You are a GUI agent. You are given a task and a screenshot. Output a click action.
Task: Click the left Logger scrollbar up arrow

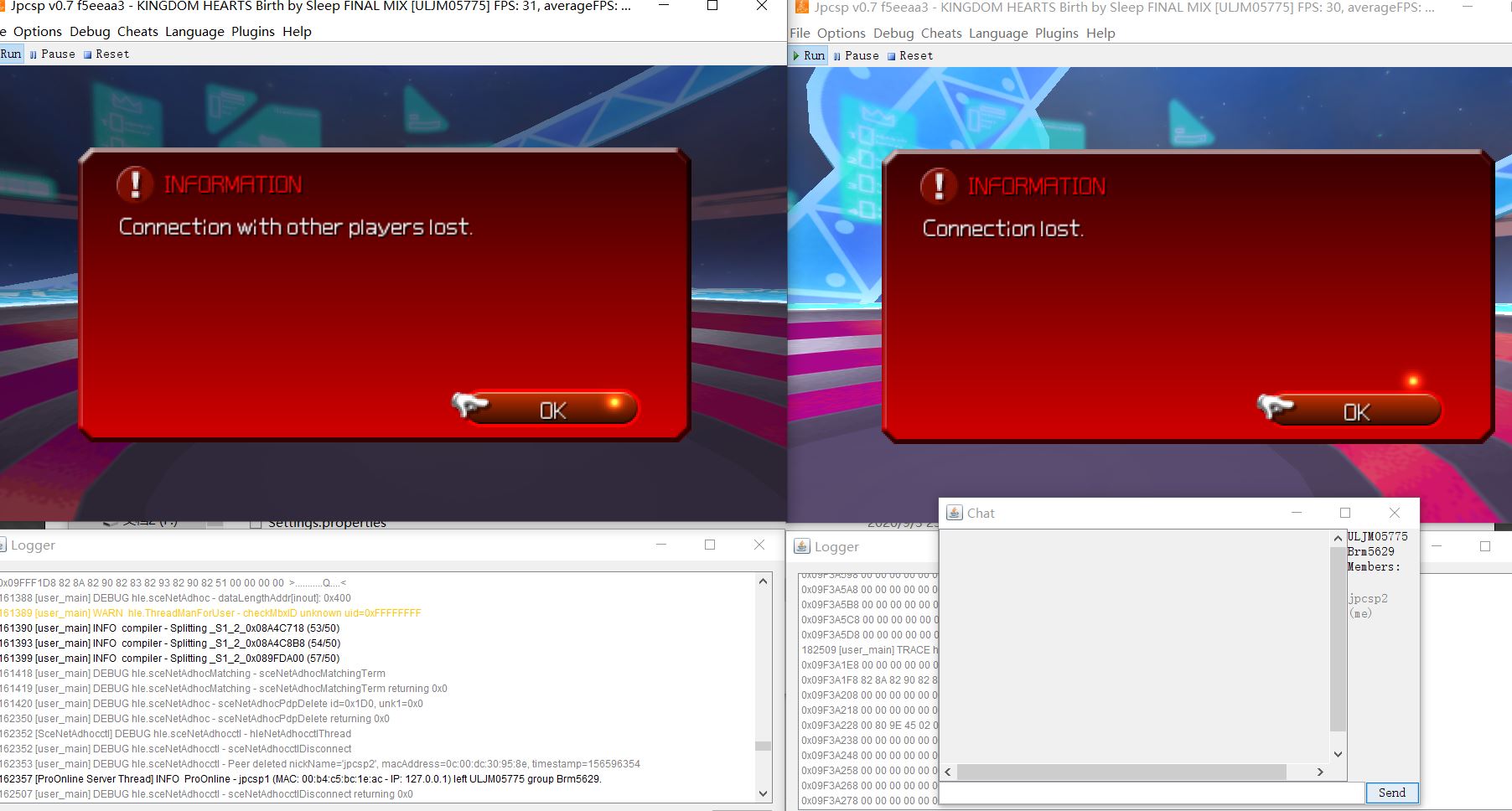(x=763, y=581)
